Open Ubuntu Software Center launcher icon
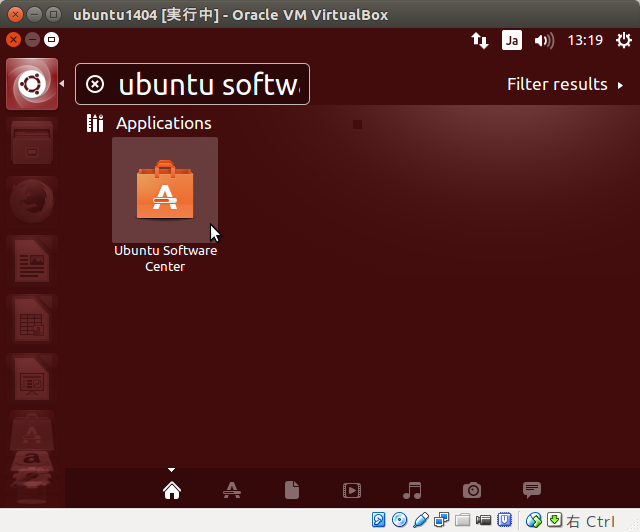 point(32,432)
